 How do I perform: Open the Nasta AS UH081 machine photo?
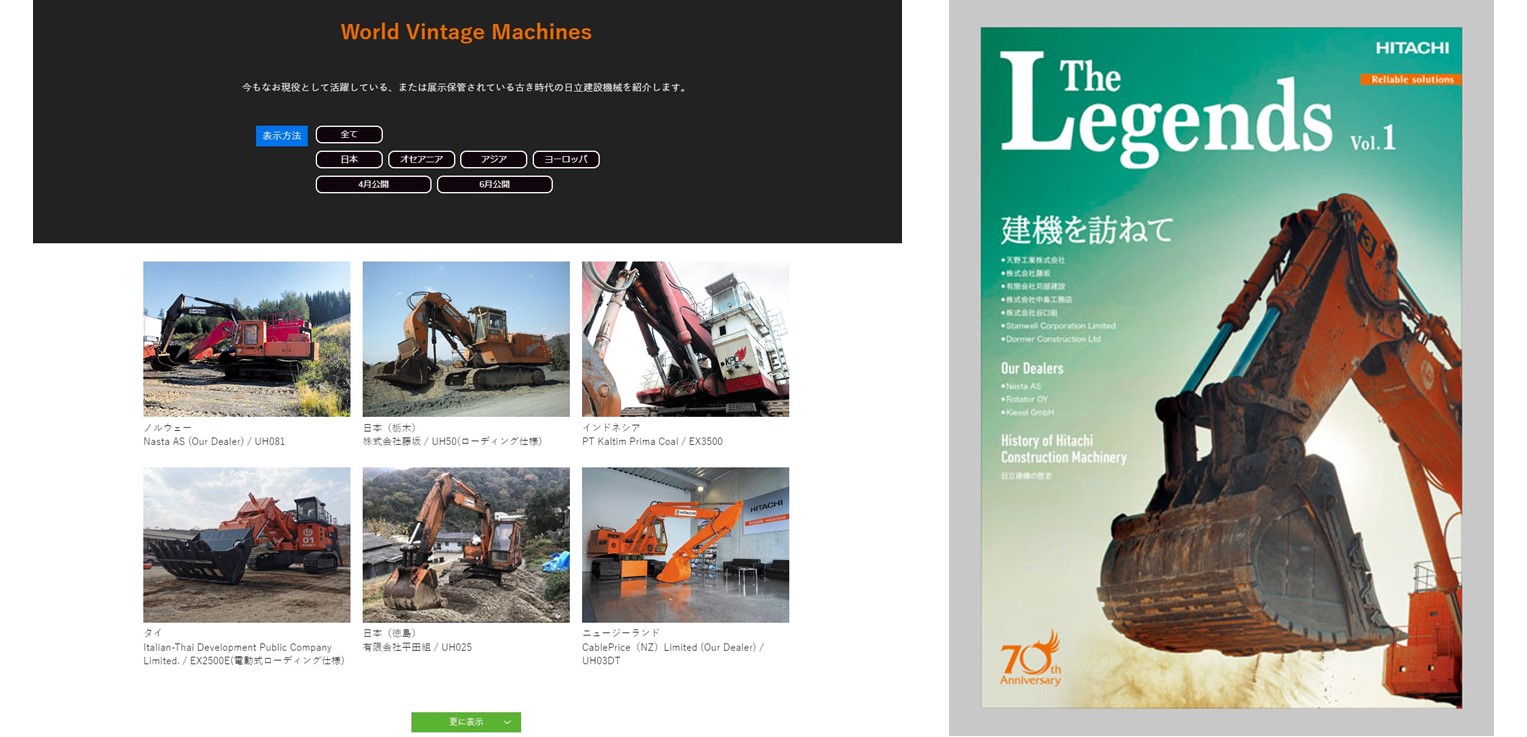tap(246, 339)
